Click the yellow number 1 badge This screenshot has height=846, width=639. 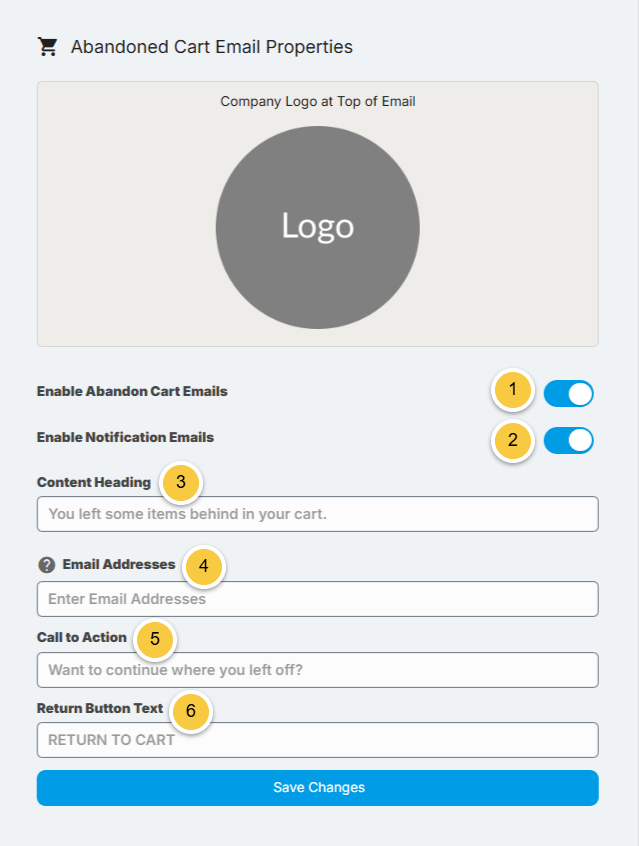point(513,389)
